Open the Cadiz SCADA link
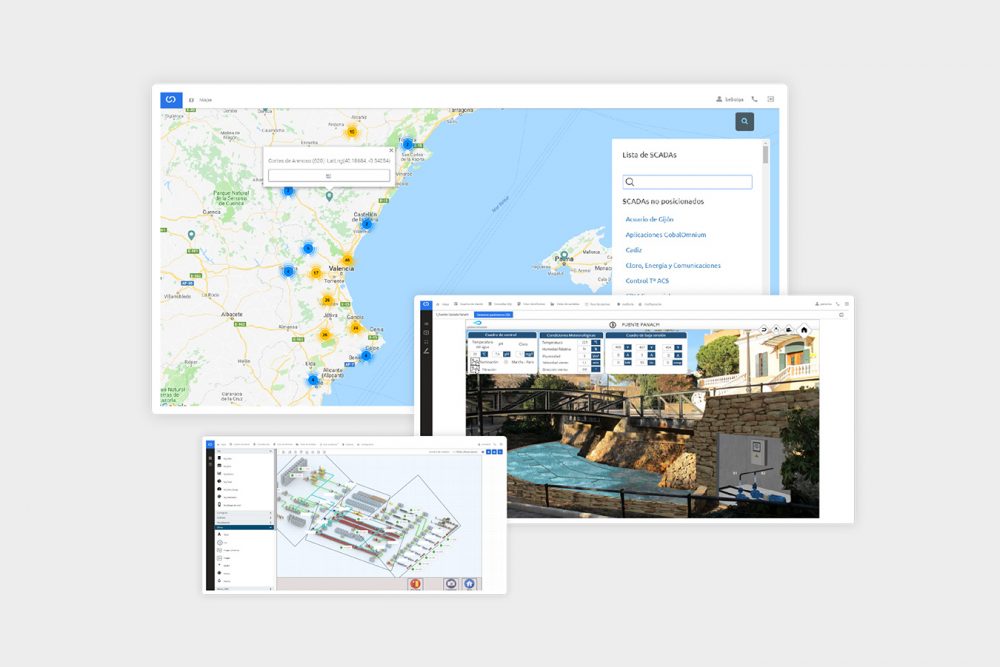The image size is (1000, 667). (633, 250)
